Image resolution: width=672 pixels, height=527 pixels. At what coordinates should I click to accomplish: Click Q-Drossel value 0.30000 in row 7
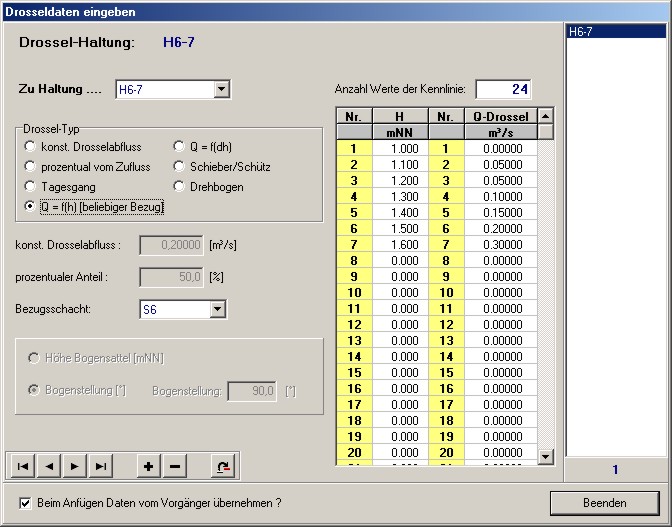pyautogui.click(x=501, y=245)
